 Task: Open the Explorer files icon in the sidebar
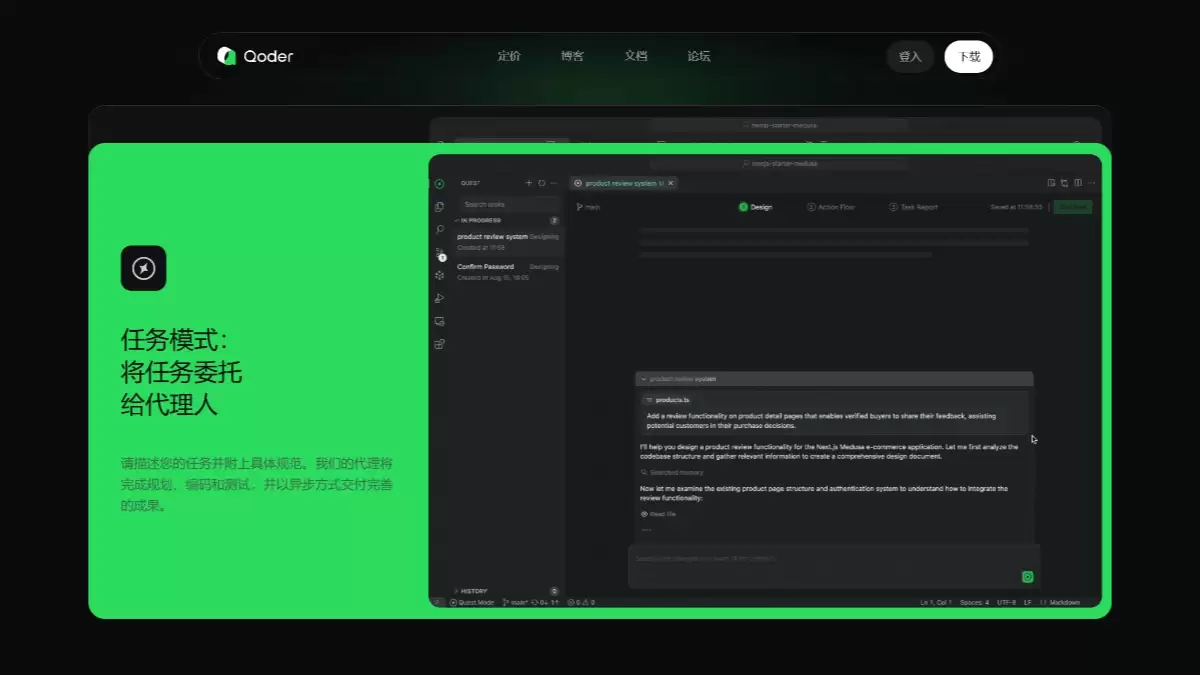439,207
